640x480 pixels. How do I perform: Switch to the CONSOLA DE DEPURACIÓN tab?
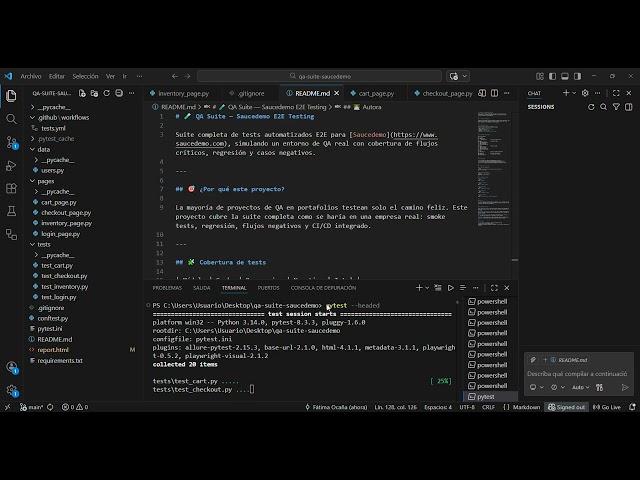pyautogui.click(x=323, y=288)
